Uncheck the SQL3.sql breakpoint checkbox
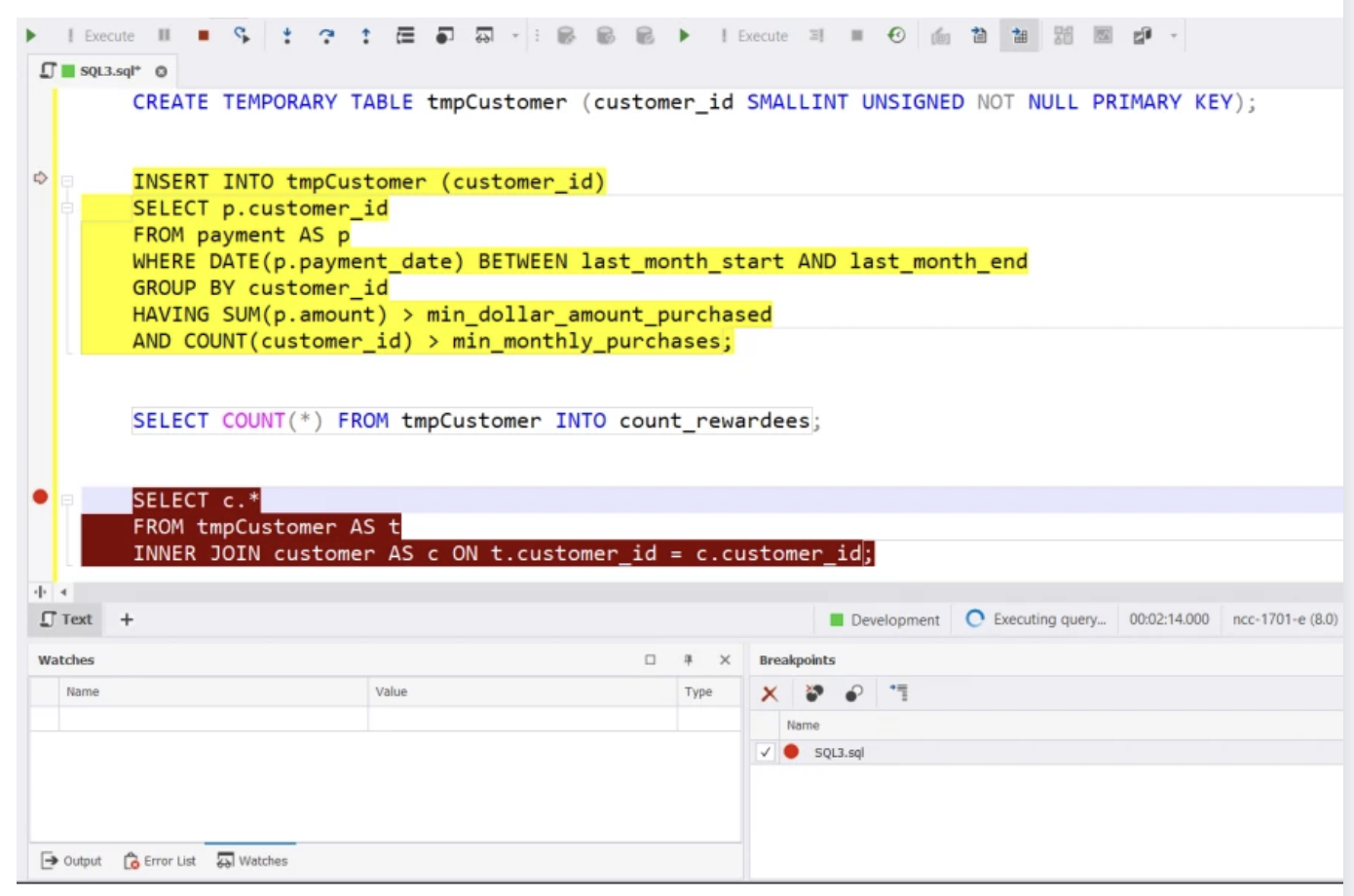This screenshot has height=896, width=1354. pos(765,752)
